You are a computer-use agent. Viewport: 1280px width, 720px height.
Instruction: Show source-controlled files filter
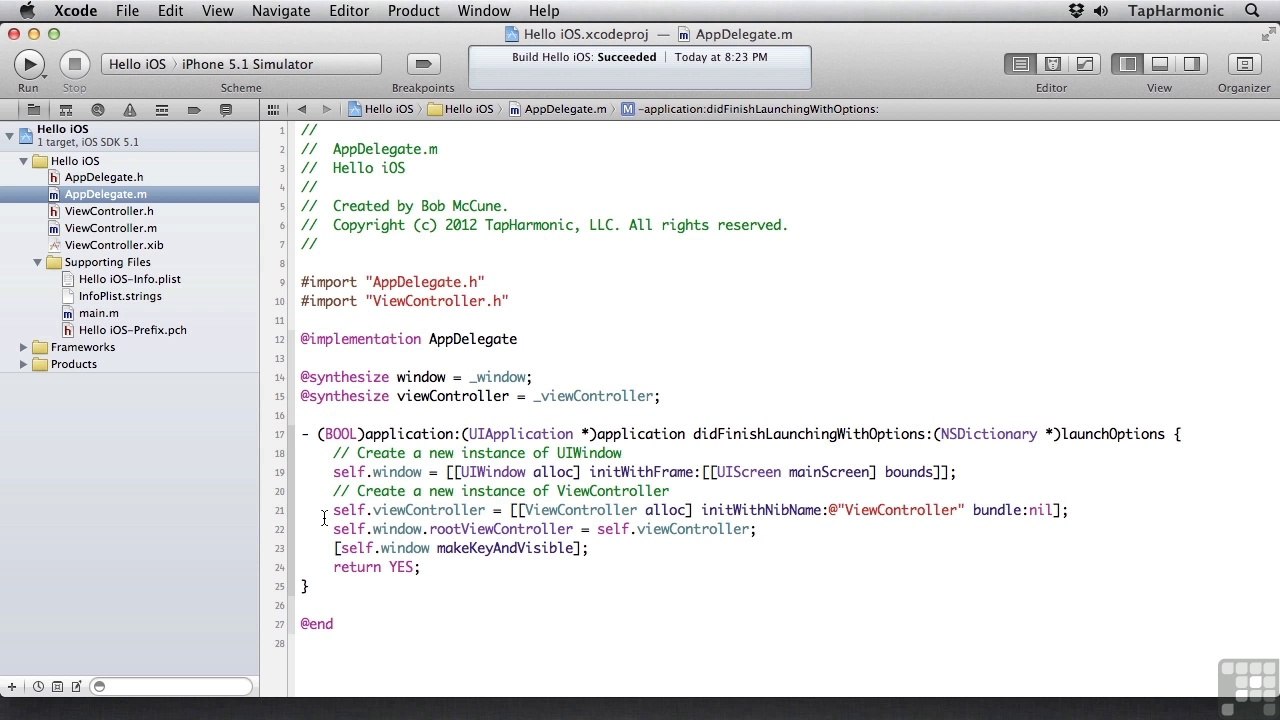57,687
